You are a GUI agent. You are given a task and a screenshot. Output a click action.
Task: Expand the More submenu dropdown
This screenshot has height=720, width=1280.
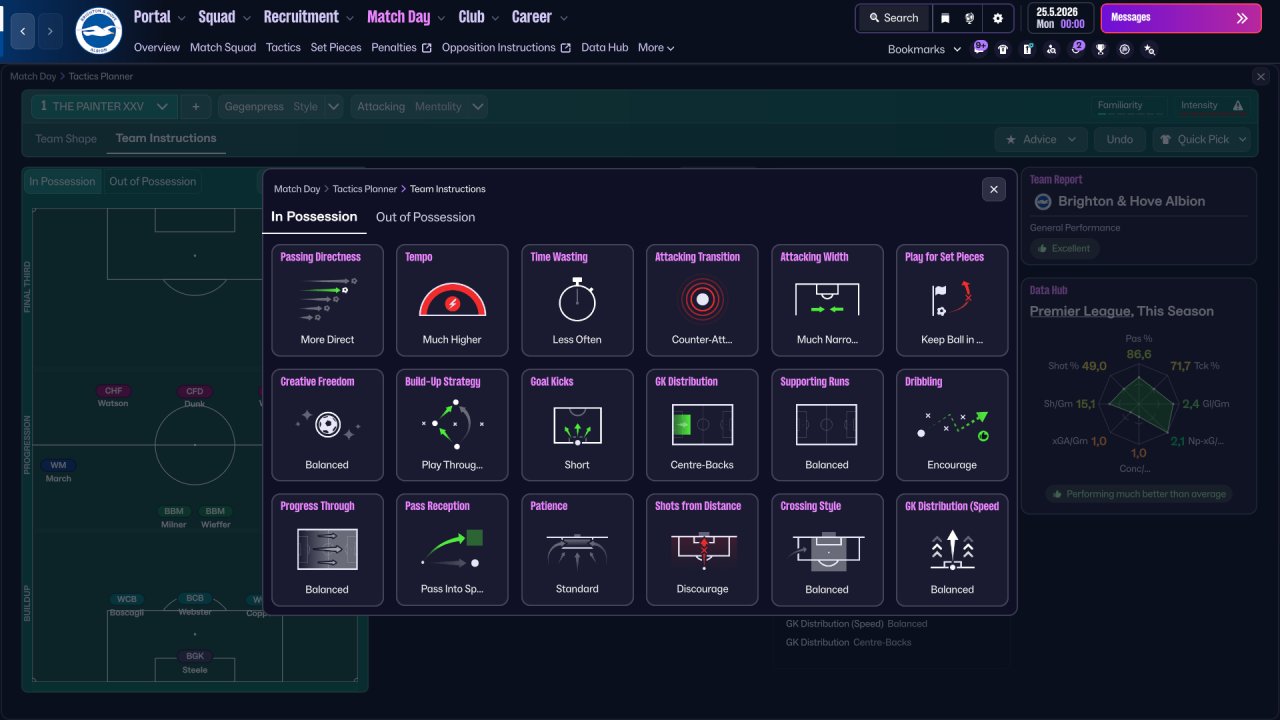(x=656, y=47)
